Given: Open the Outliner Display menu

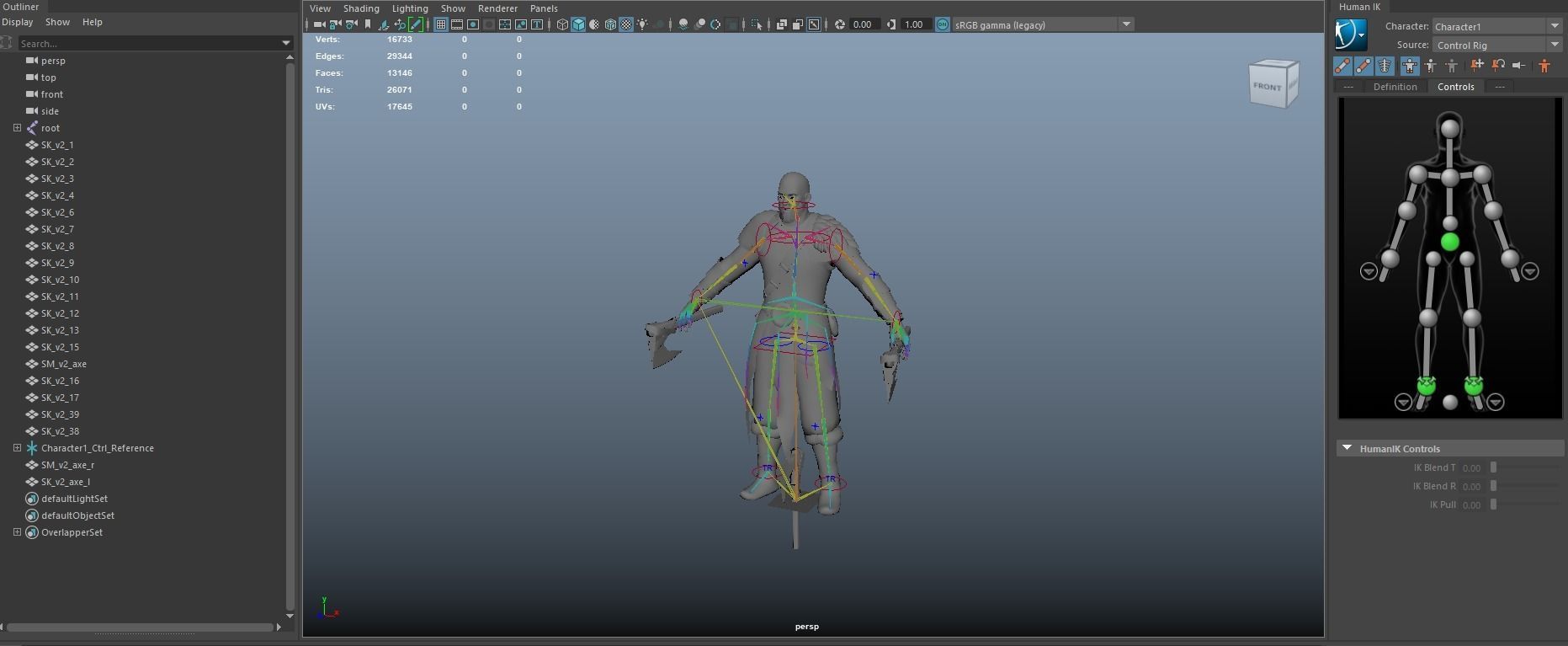Looking at the screenshot, I should pyautogui.click(x=18, y=22).
